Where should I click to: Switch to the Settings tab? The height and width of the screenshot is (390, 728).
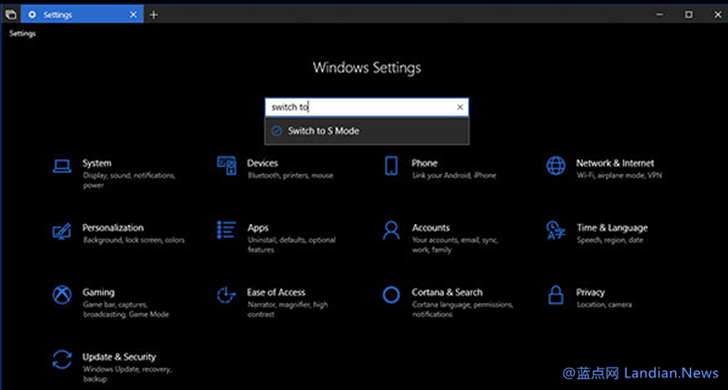[x=82, y=15]
